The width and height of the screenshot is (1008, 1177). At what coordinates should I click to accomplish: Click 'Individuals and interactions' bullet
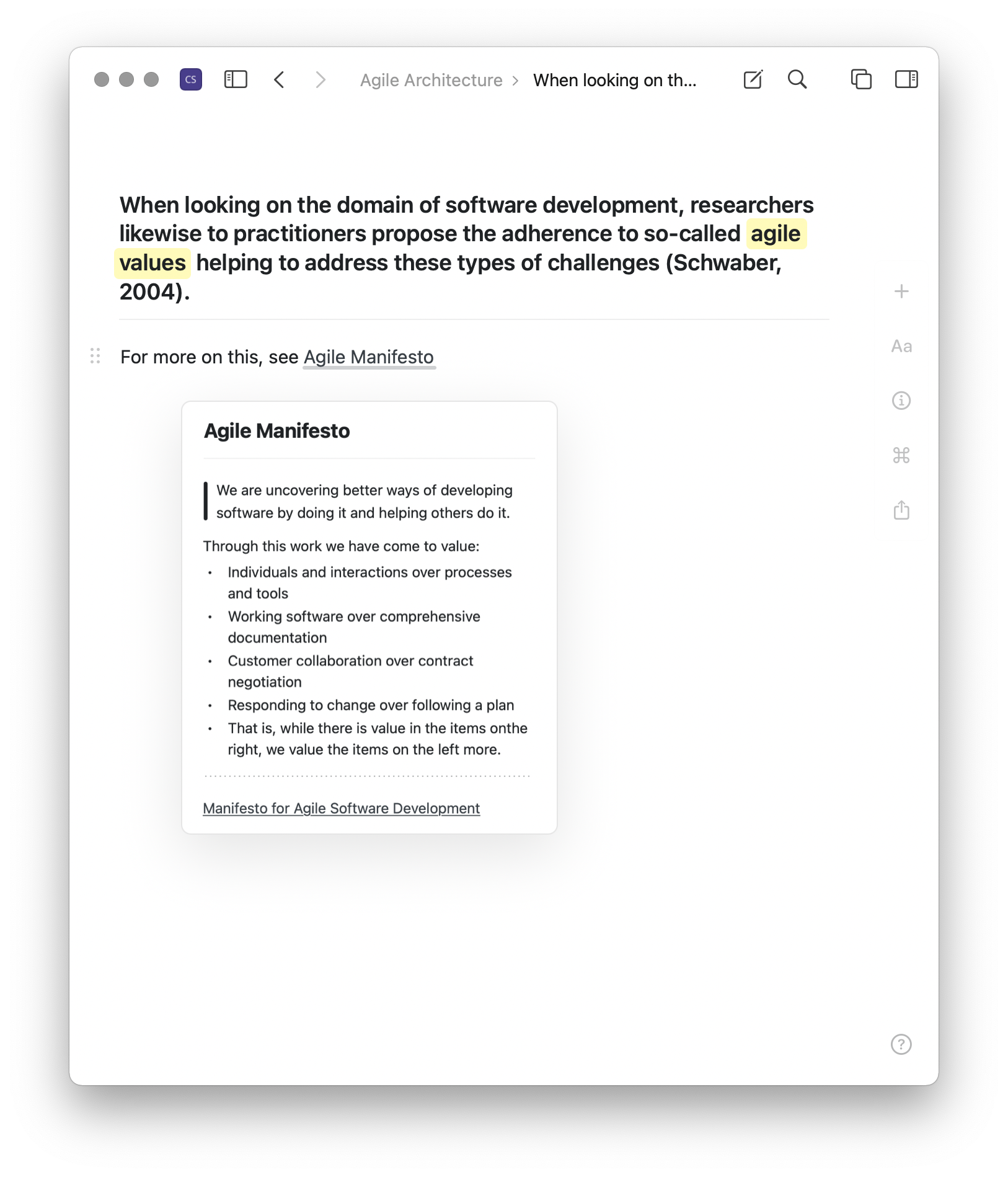click(x=370, y=582)
